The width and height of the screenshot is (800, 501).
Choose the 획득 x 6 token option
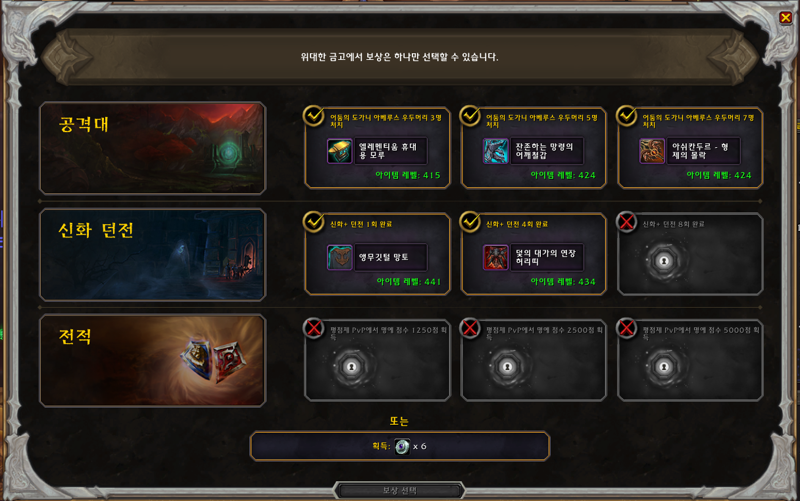(399, 446)
